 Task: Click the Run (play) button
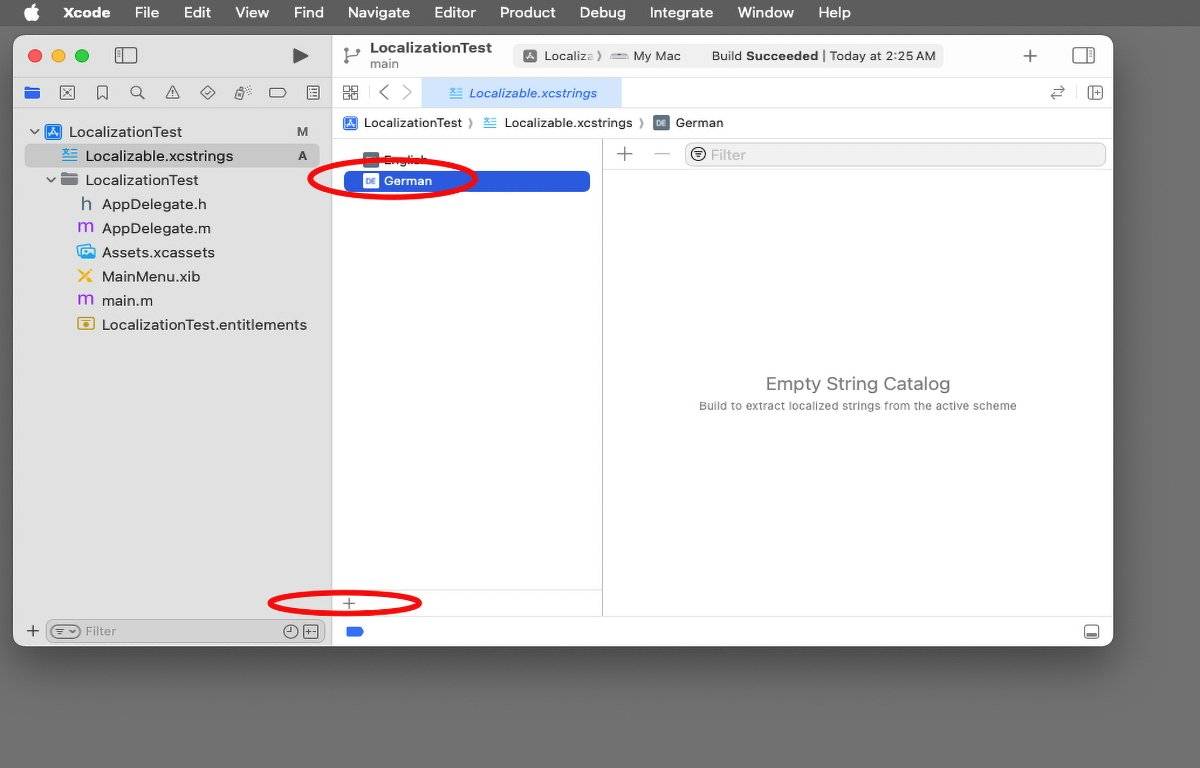300,56
